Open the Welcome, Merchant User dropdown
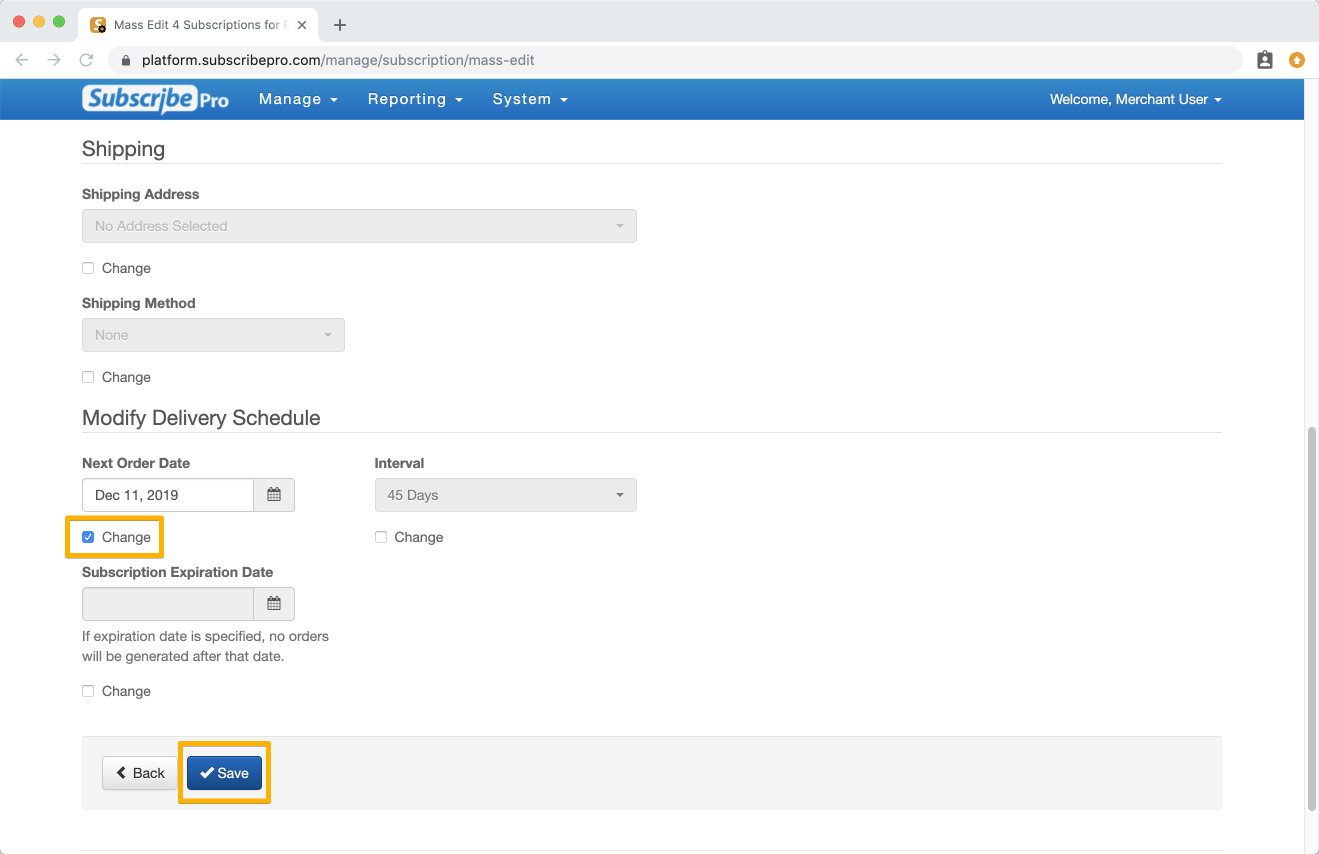This screenshot has height=854, width=1319. coord(1136,99)
